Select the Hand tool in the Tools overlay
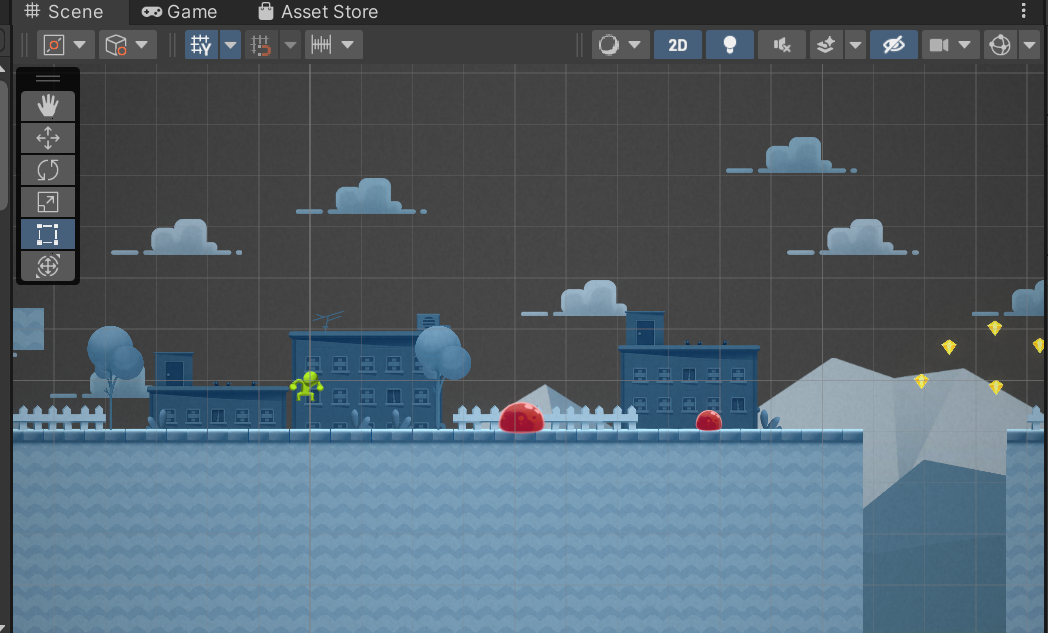Screen dimensions: 1048x633 [47, 105]
